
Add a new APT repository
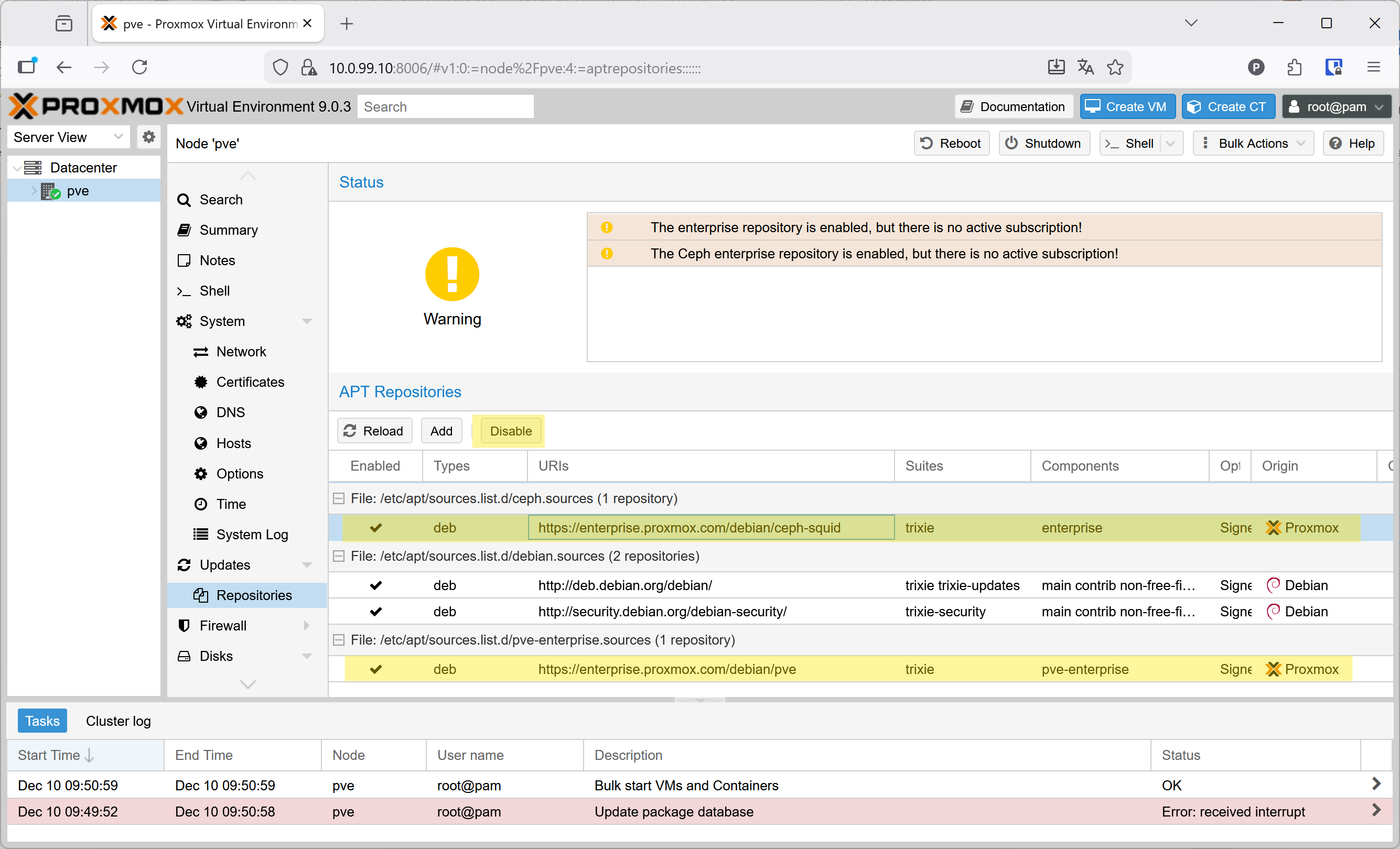coord(441,431)
